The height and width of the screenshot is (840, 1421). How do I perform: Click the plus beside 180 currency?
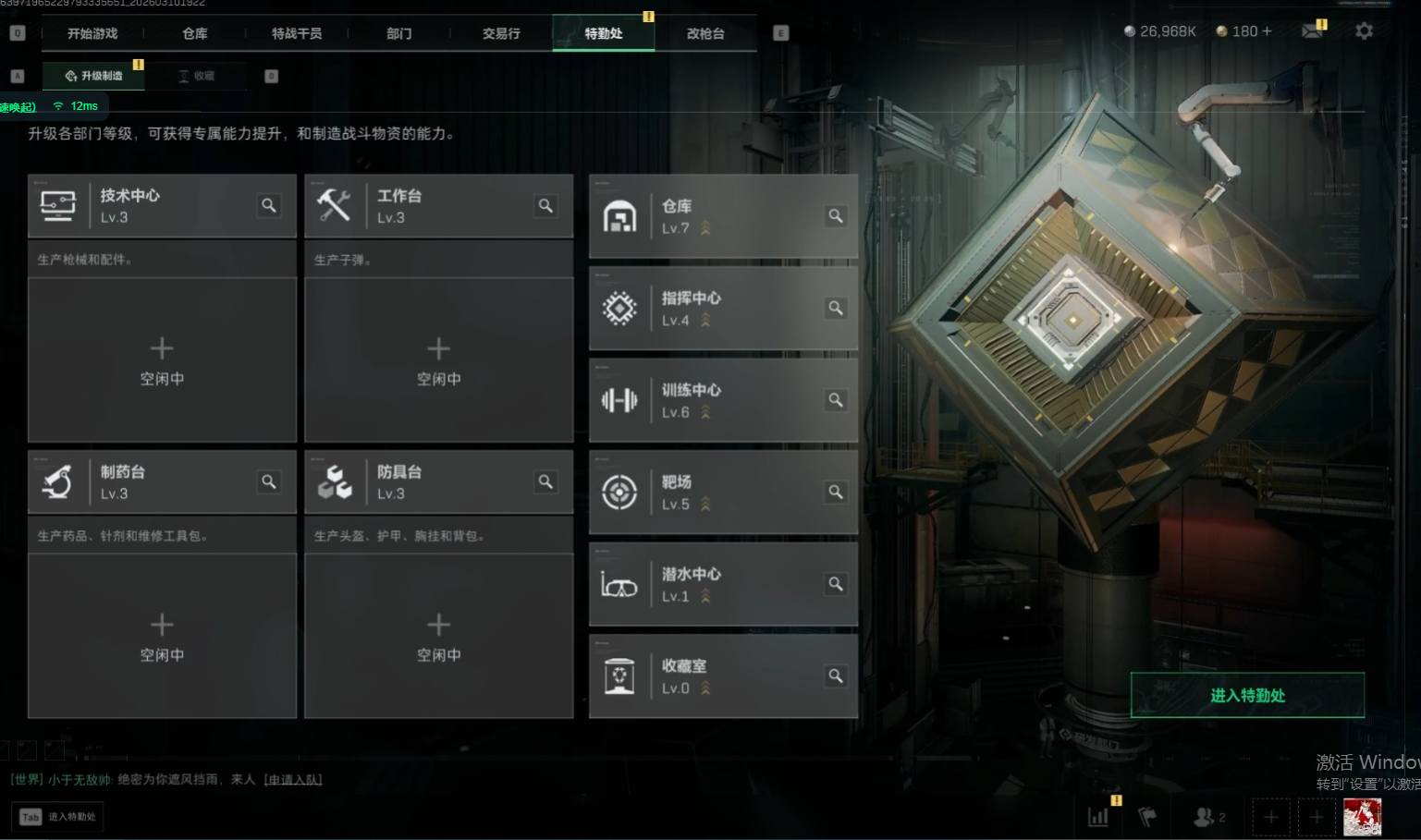click(1267, 31)
